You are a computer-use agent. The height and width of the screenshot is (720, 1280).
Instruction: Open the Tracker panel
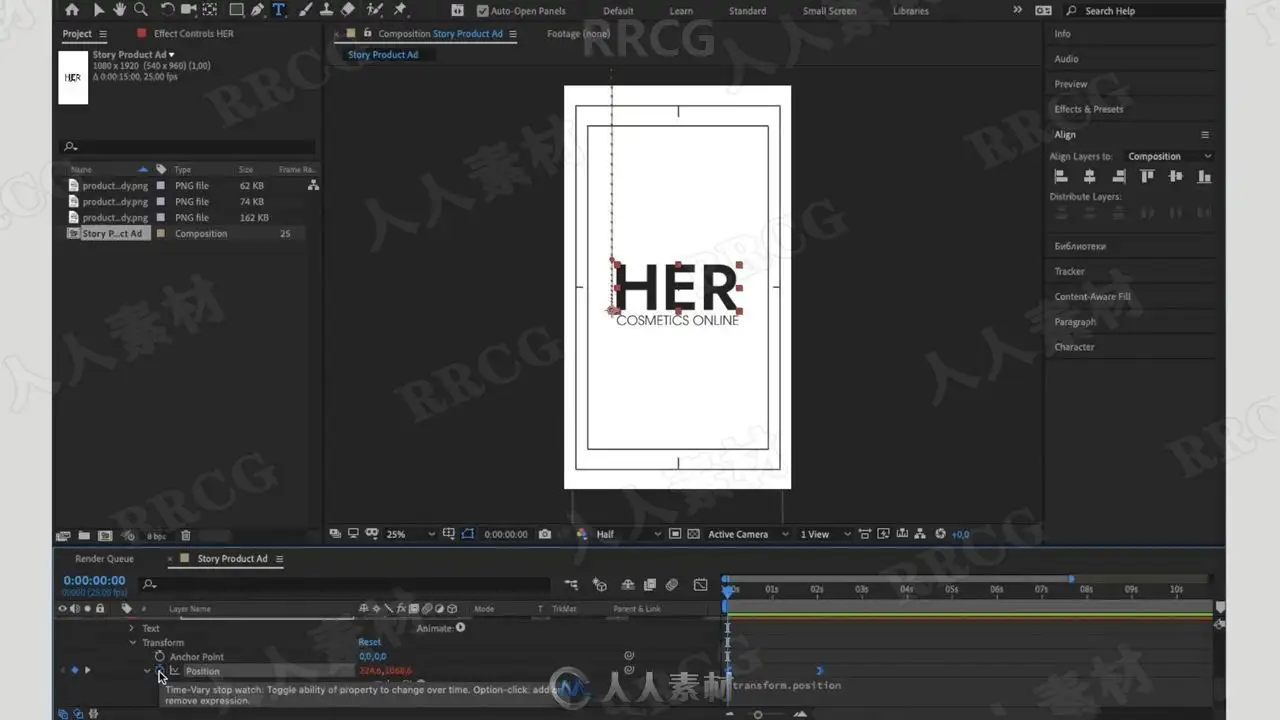tap(1069, 271)
